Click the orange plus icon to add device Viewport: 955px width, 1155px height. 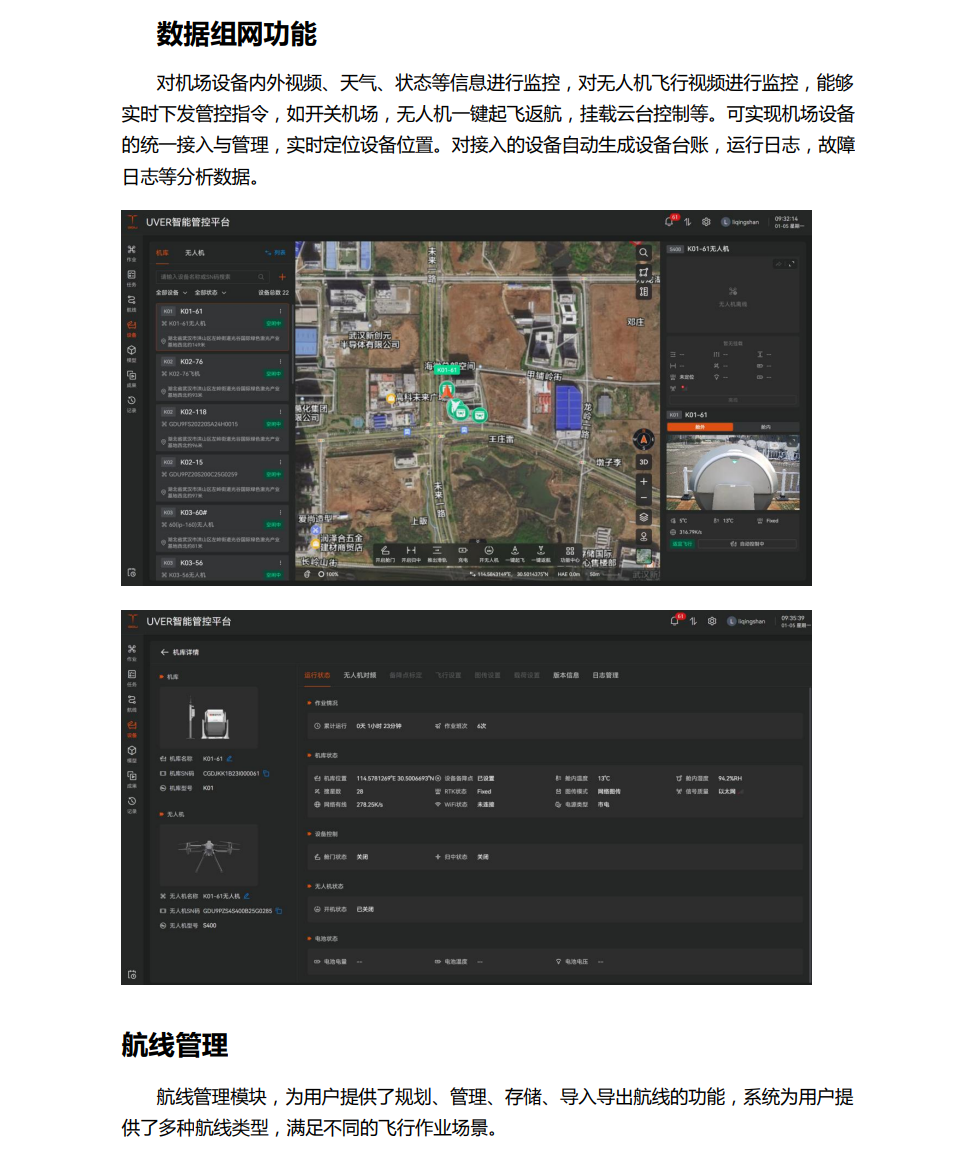[281, 276]
